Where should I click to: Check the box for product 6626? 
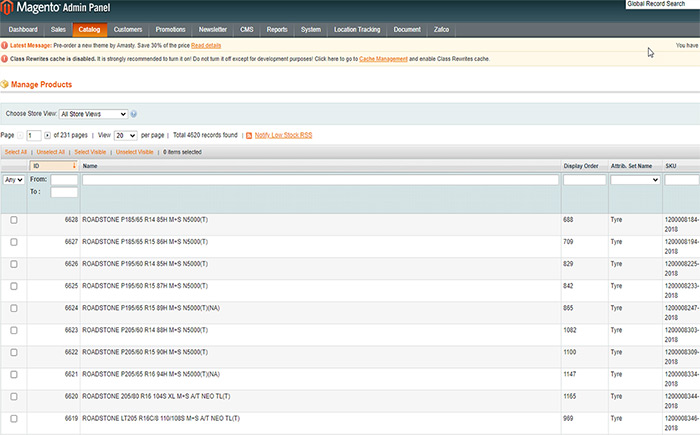[x=14, y=264]
